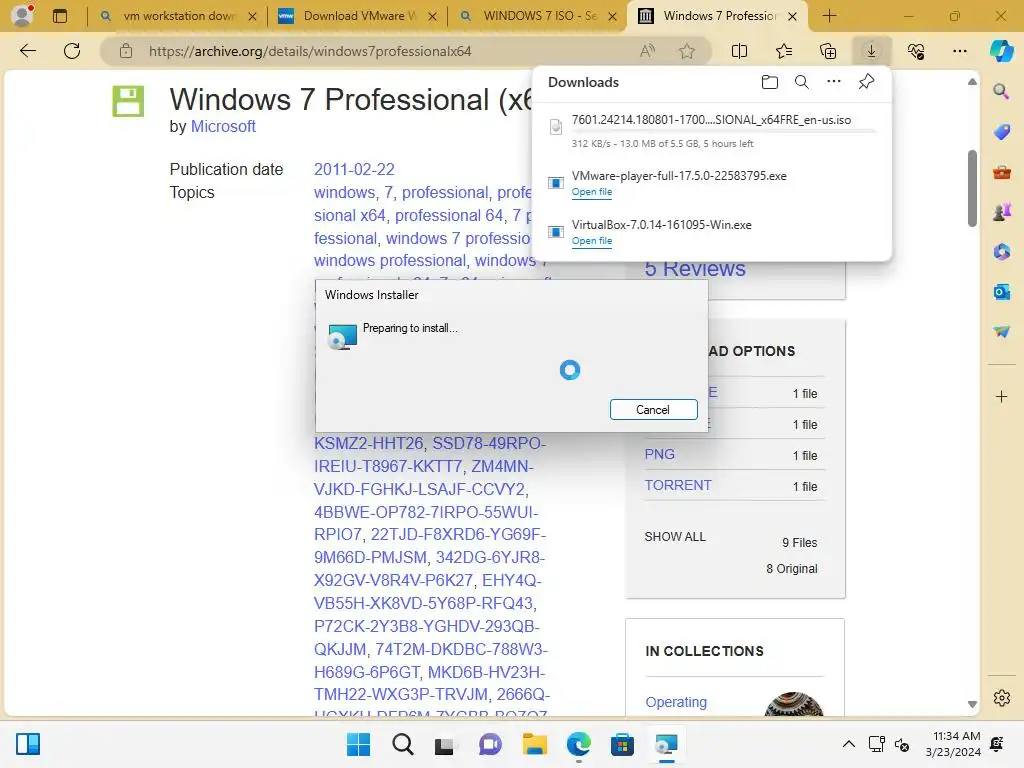Pin the Downloads panel

pos(866,82)
